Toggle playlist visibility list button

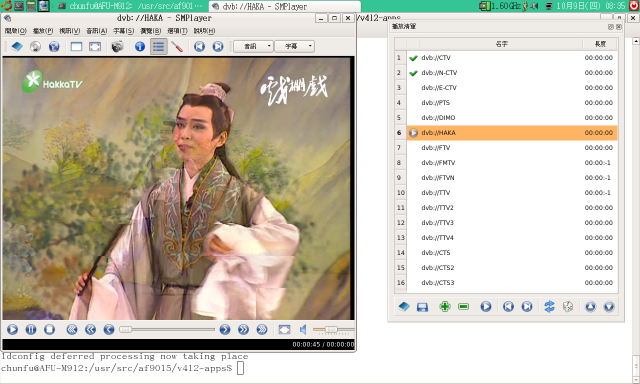point(158,47)
